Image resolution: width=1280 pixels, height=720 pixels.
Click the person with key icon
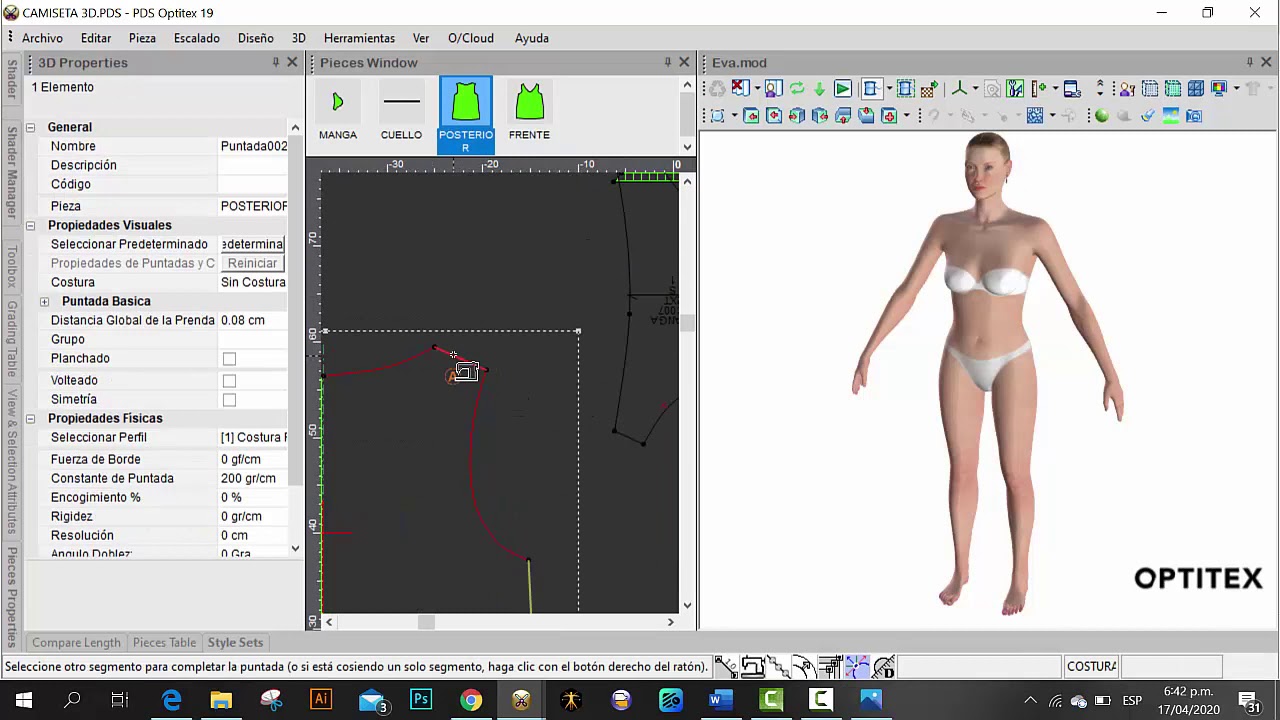[x=1127, y=89]
